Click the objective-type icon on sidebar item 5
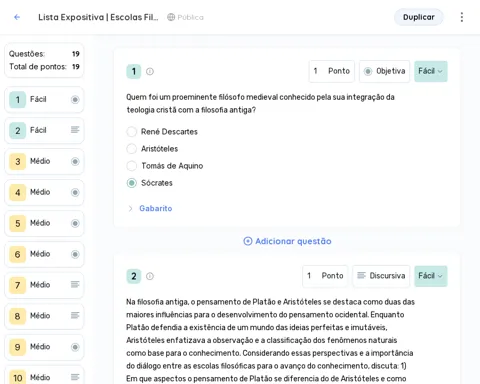Screen dimensions: 480x384 [x=75, y=223]
